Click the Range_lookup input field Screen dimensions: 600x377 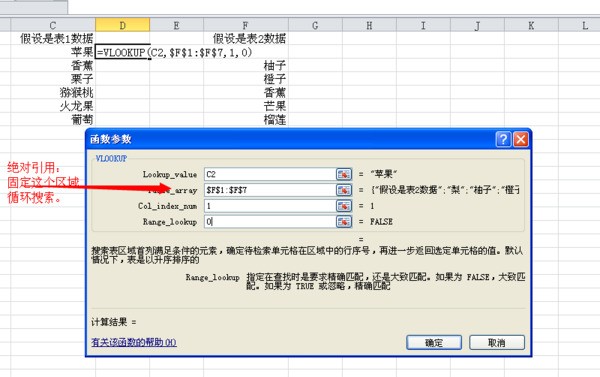tap(270, 222)
